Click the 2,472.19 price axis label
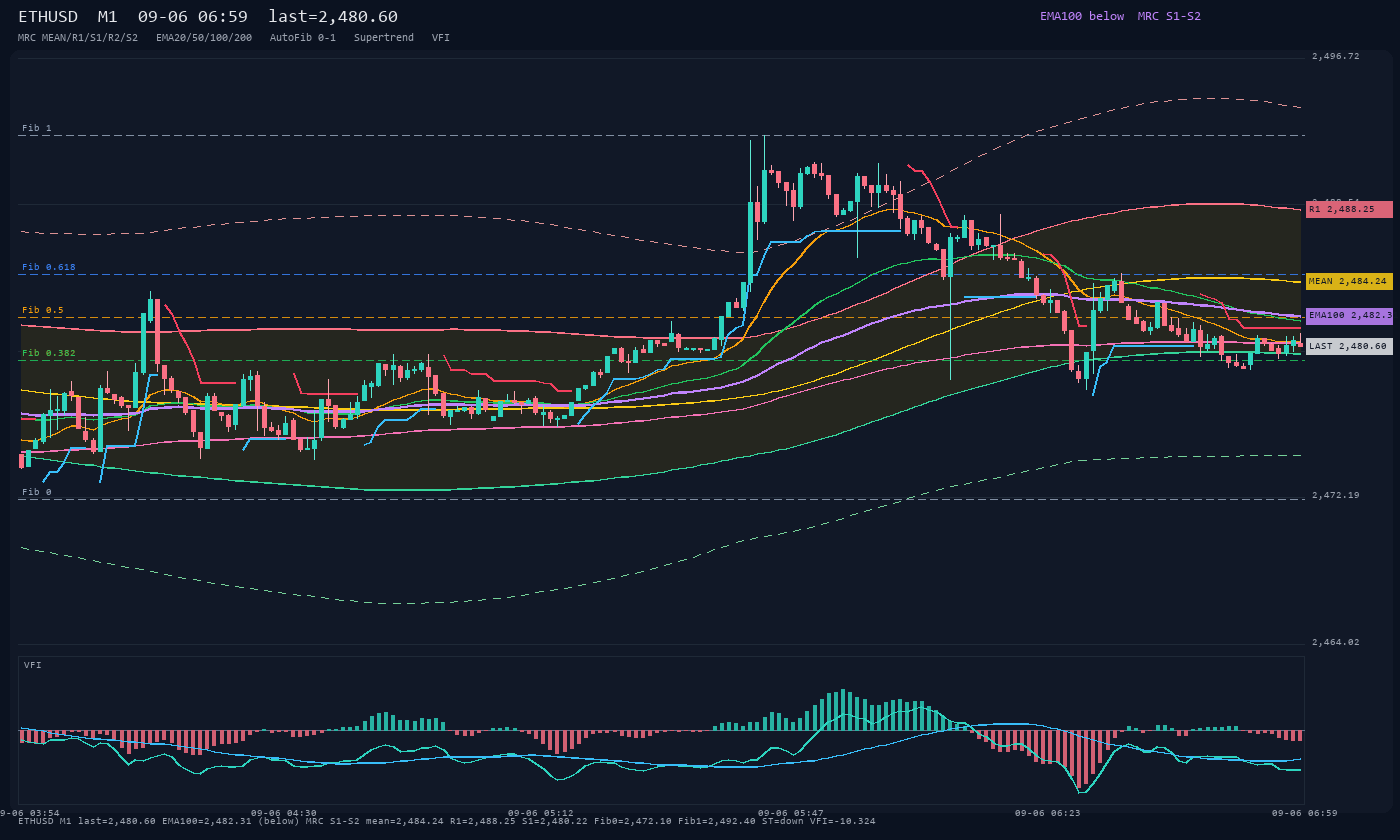This screenshot has height=840, width=1400. tap(1336, 496)
